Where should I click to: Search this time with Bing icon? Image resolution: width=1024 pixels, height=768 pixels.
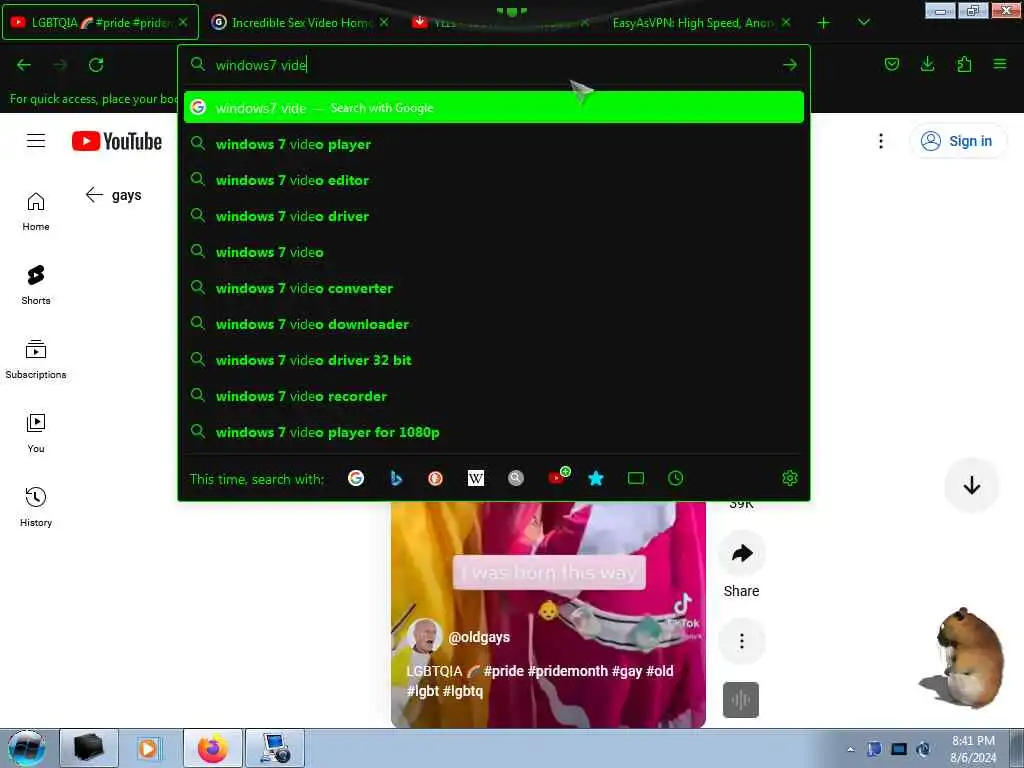tap(396, 478)
